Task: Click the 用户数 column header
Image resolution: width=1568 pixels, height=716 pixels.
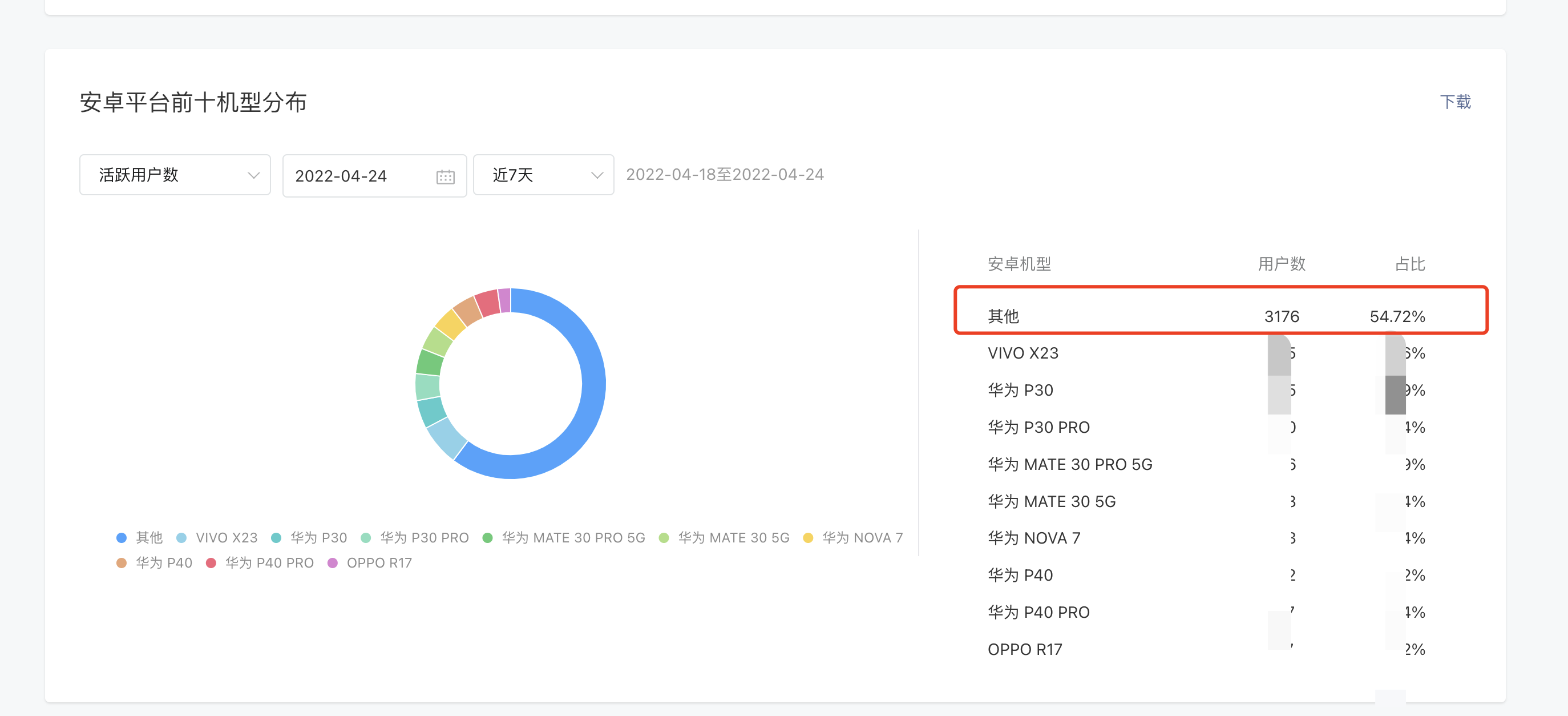Action: 1282,264
